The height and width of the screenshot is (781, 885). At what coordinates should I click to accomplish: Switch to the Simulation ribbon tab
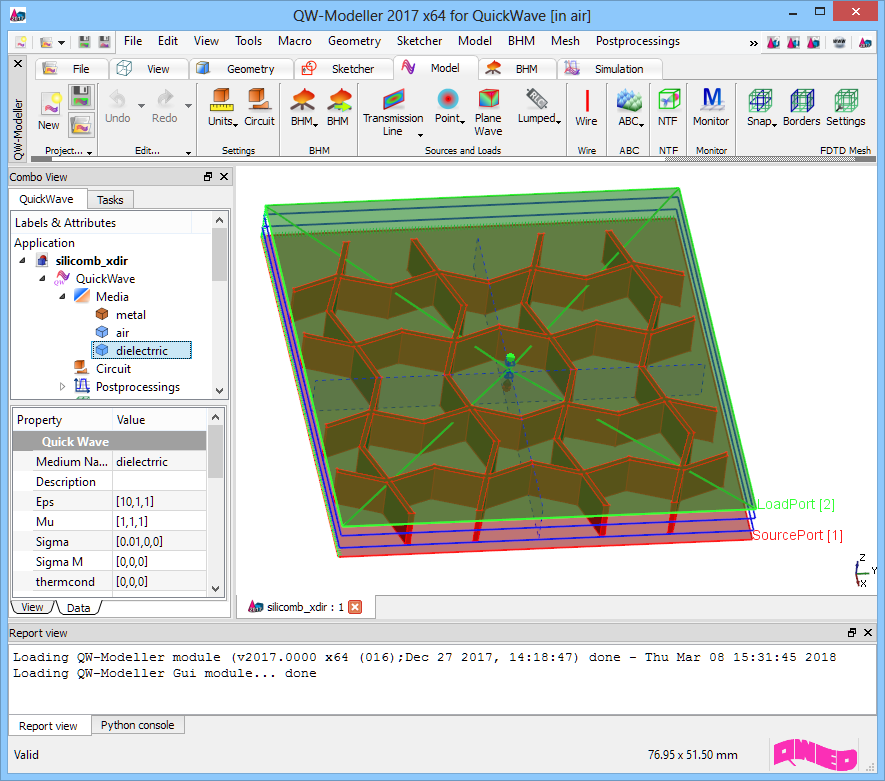(x=619, y=69)
